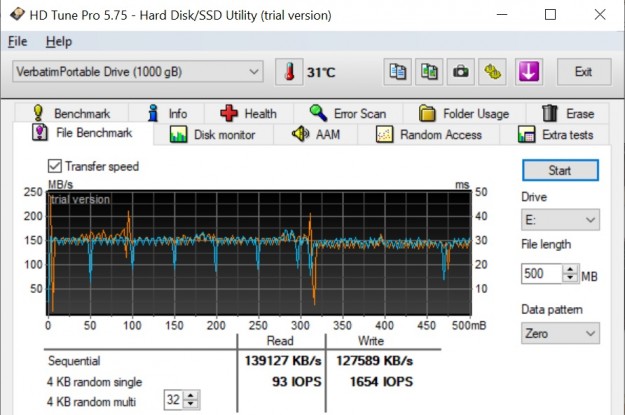Open the Help menu

[59, 42]
